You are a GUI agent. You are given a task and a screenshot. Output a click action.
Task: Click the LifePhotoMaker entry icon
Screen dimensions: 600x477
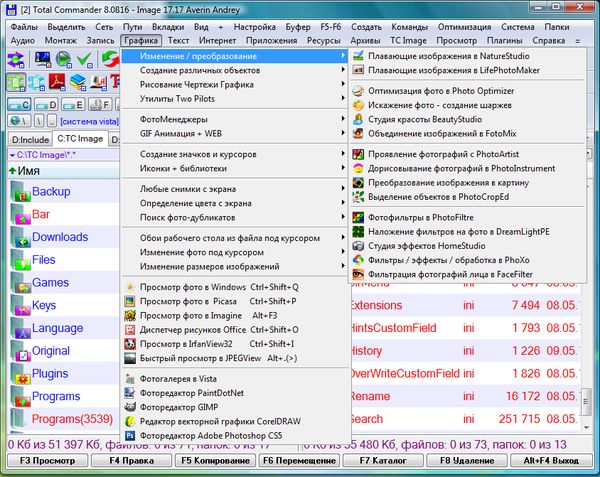(358, 70)
